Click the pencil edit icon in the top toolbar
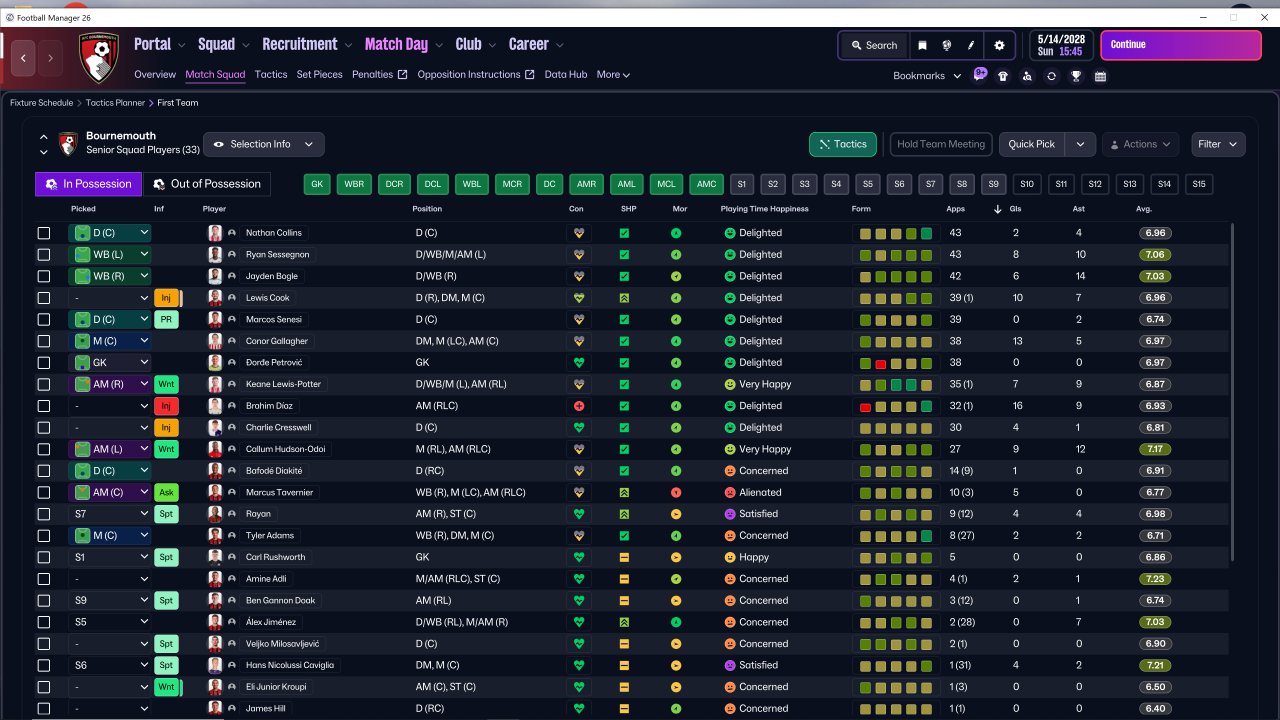This screenshot has height=720, width=1280. point(970,45)
